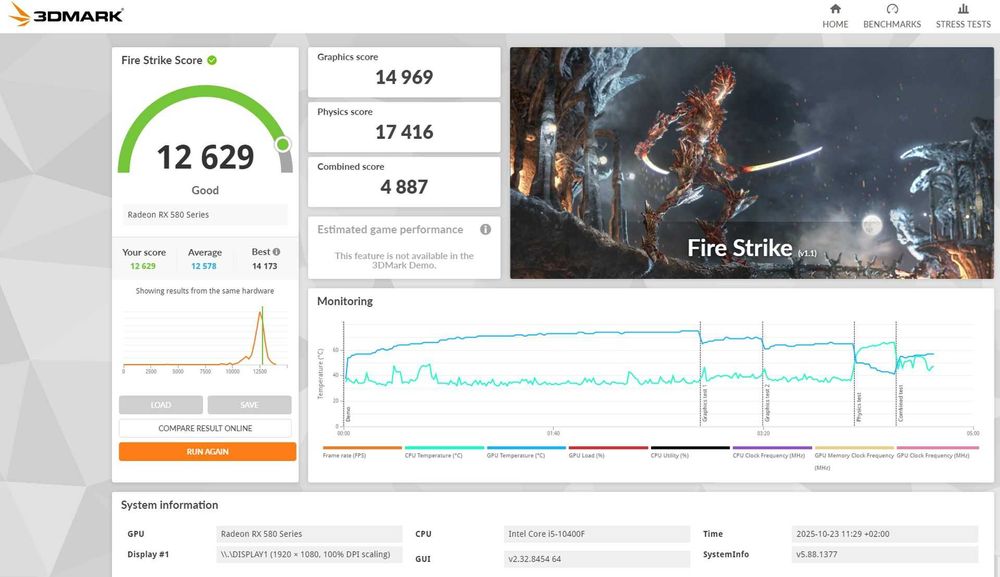
Task: Click the info icon next to Best
Action: pos(276,252)
